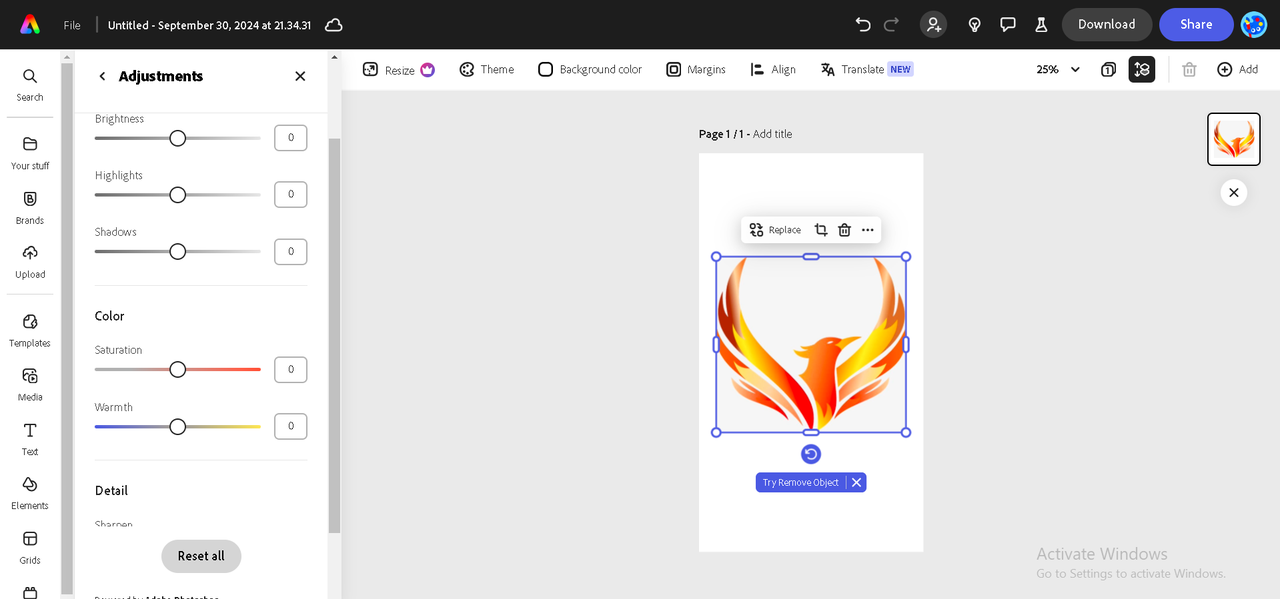Click Add title next to Page 1
1280x599 pixels.
pyautogui.click(x=772, y=134)
